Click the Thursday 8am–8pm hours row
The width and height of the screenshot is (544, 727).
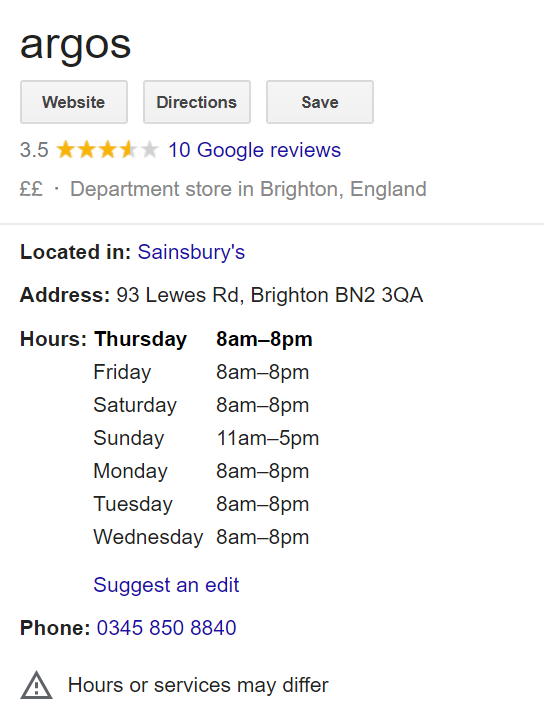tap(203, 339)
